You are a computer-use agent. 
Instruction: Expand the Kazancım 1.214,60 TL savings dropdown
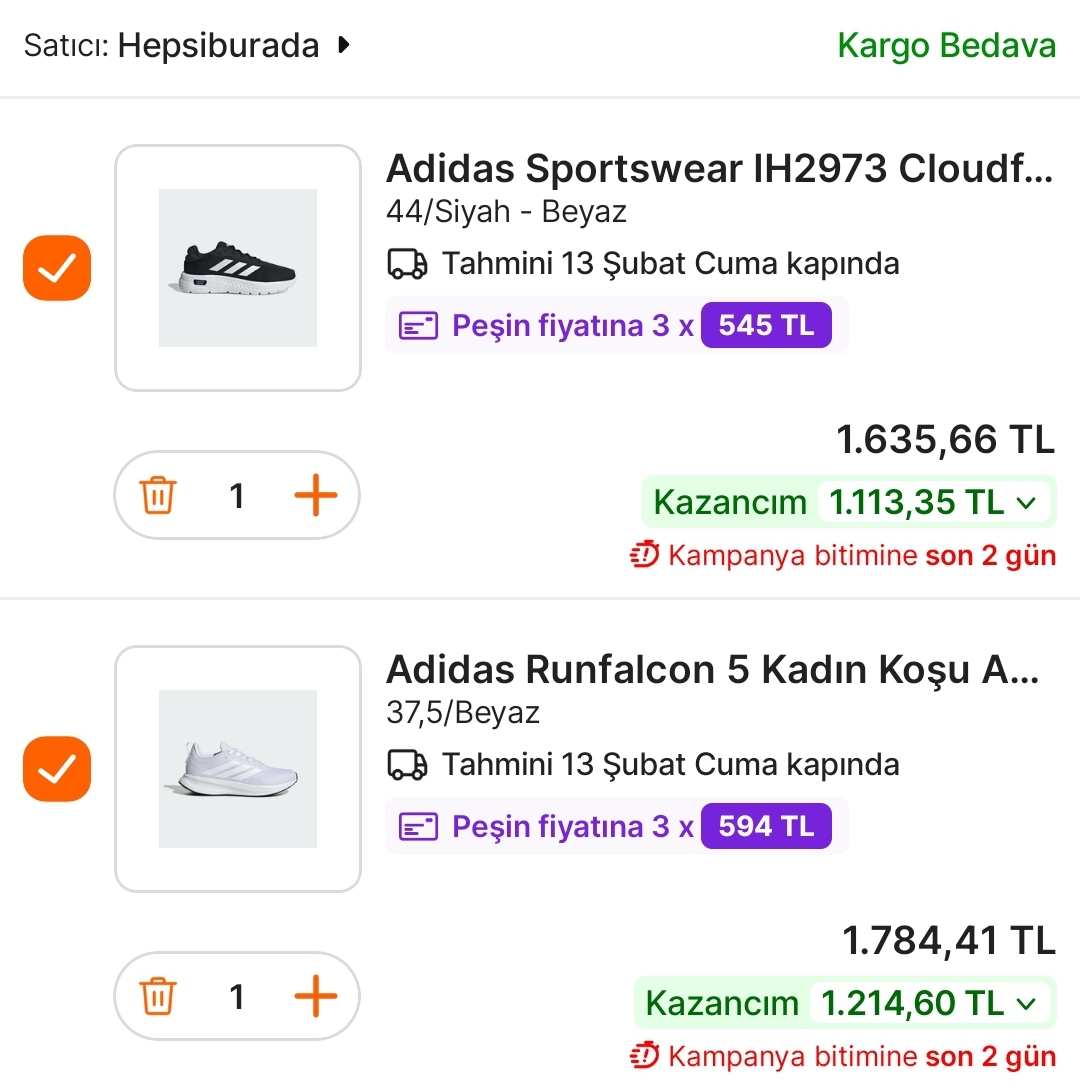pos(1025,1003)
